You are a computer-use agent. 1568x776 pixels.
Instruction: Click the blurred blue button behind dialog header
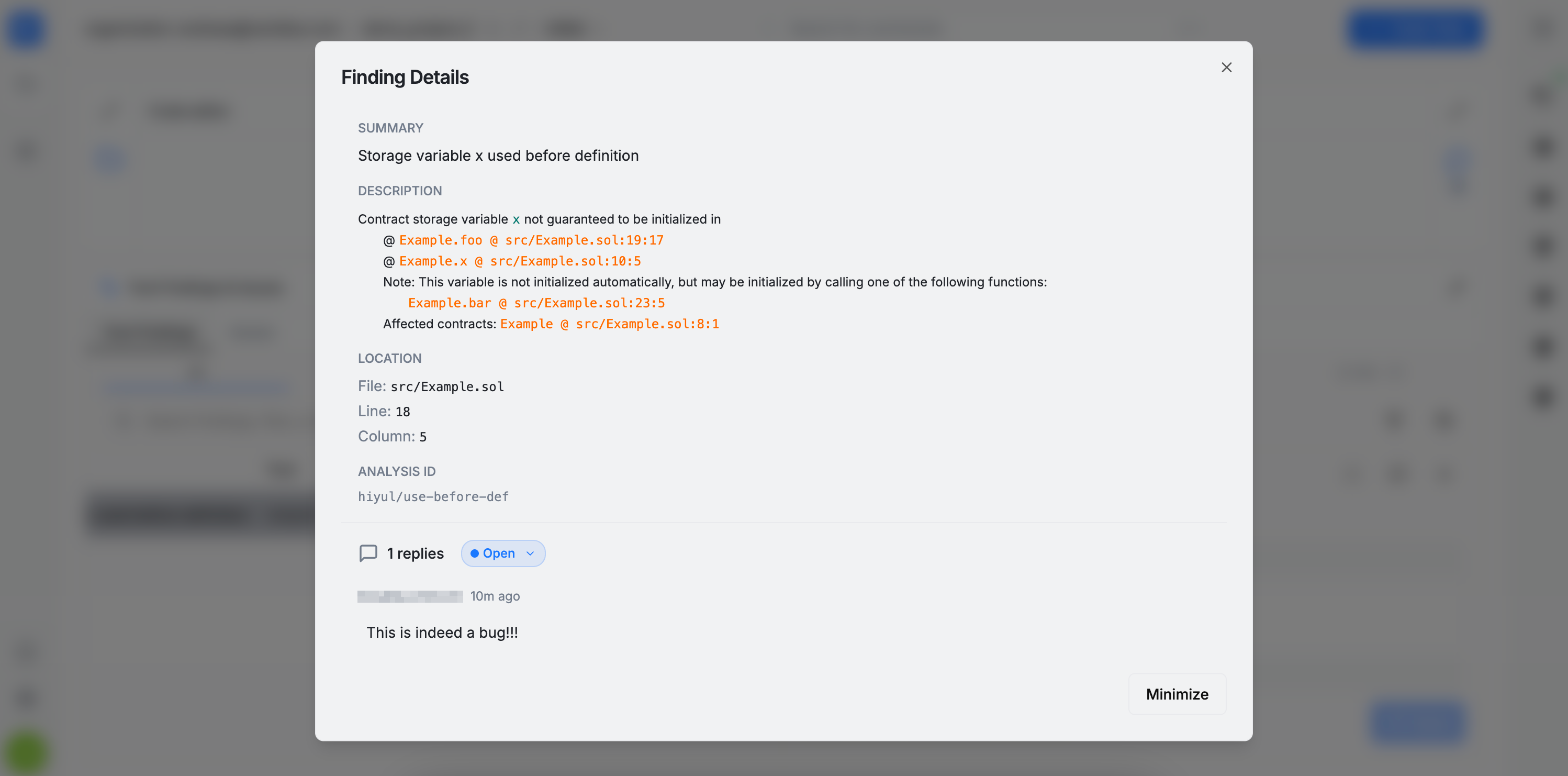(x=1415, y=28)
